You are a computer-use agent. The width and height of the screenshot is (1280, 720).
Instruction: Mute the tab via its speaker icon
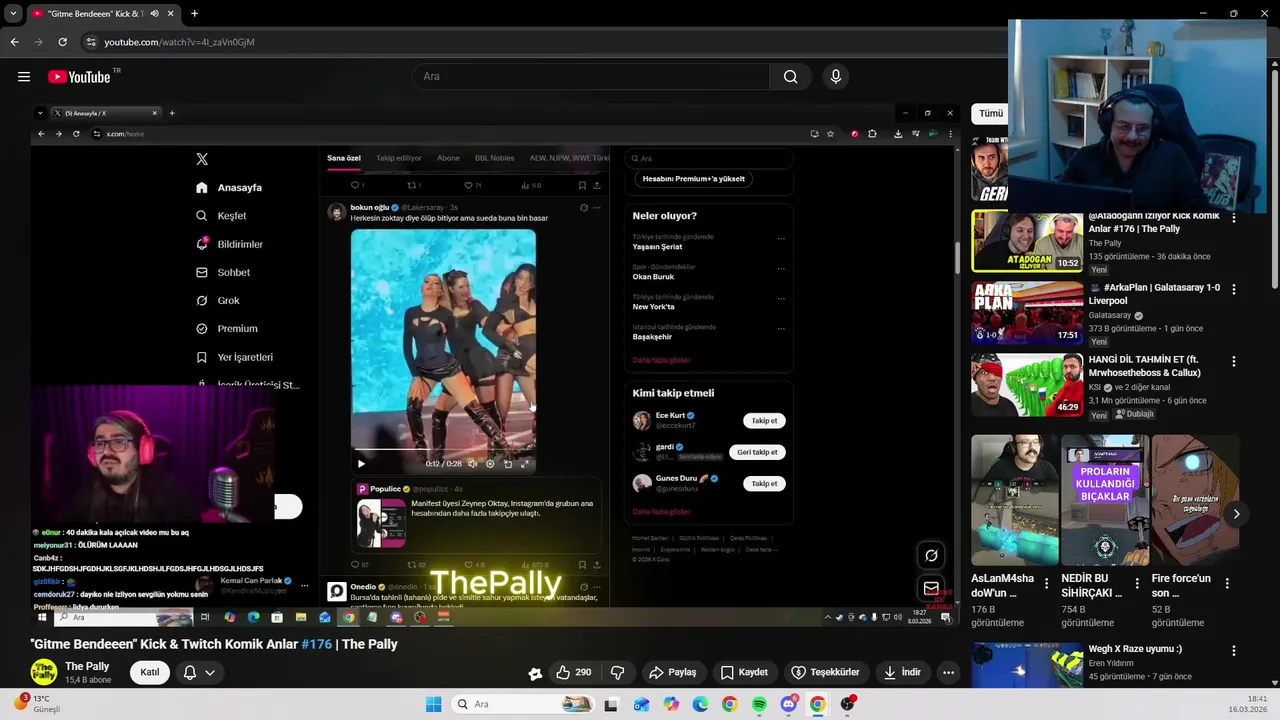tap(154, 14)
